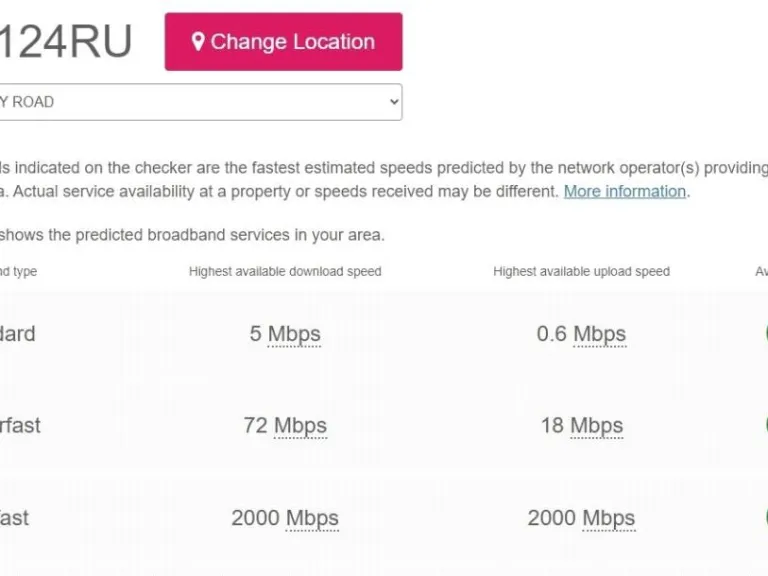Click the Availability column header at right edge
The height and width of the screenshot is (576, 768).
tap(761, 271)
